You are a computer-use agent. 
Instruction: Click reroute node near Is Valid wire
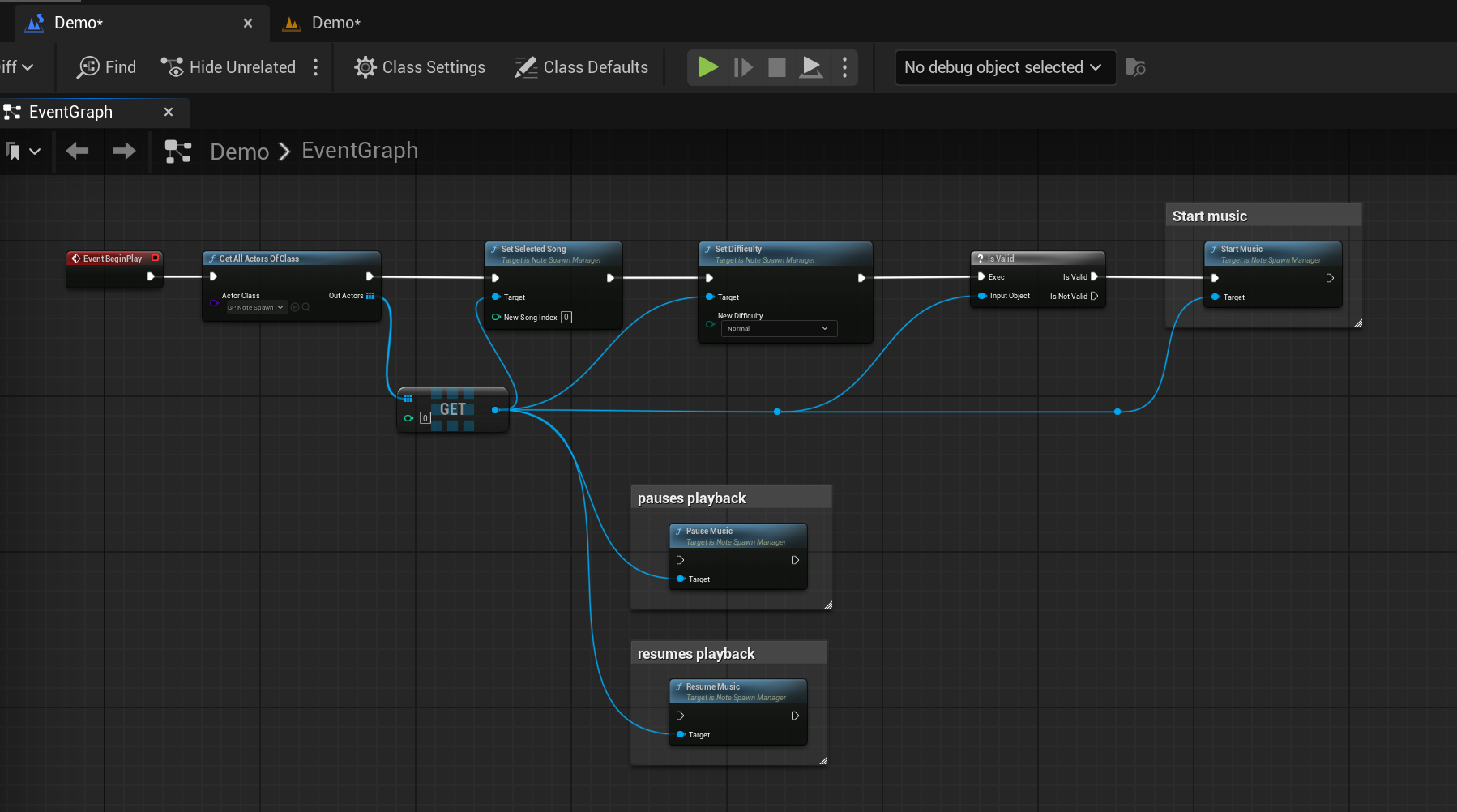(x=777, y=412)
